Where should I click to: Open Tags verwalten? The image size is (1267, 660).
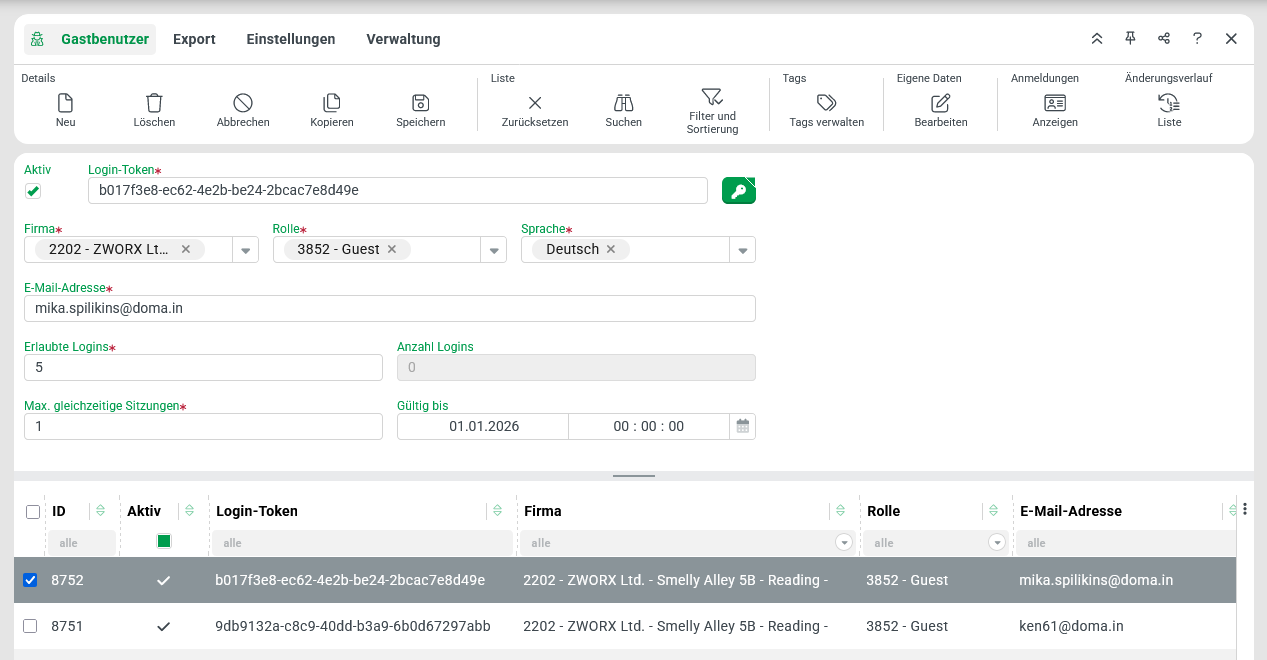tap(826, 103)
